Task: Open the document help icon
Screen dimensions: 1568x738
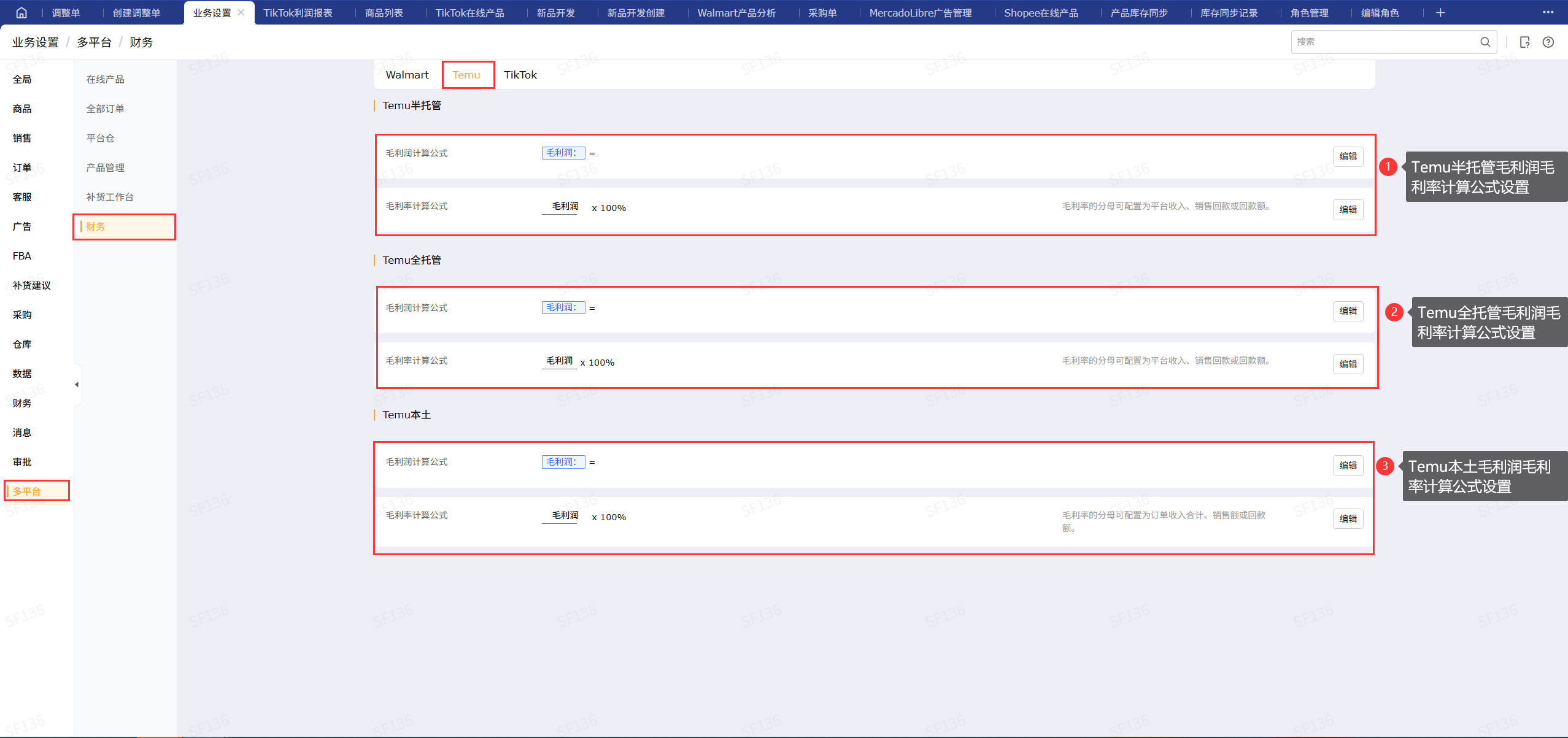Action: coord(1524,42)
